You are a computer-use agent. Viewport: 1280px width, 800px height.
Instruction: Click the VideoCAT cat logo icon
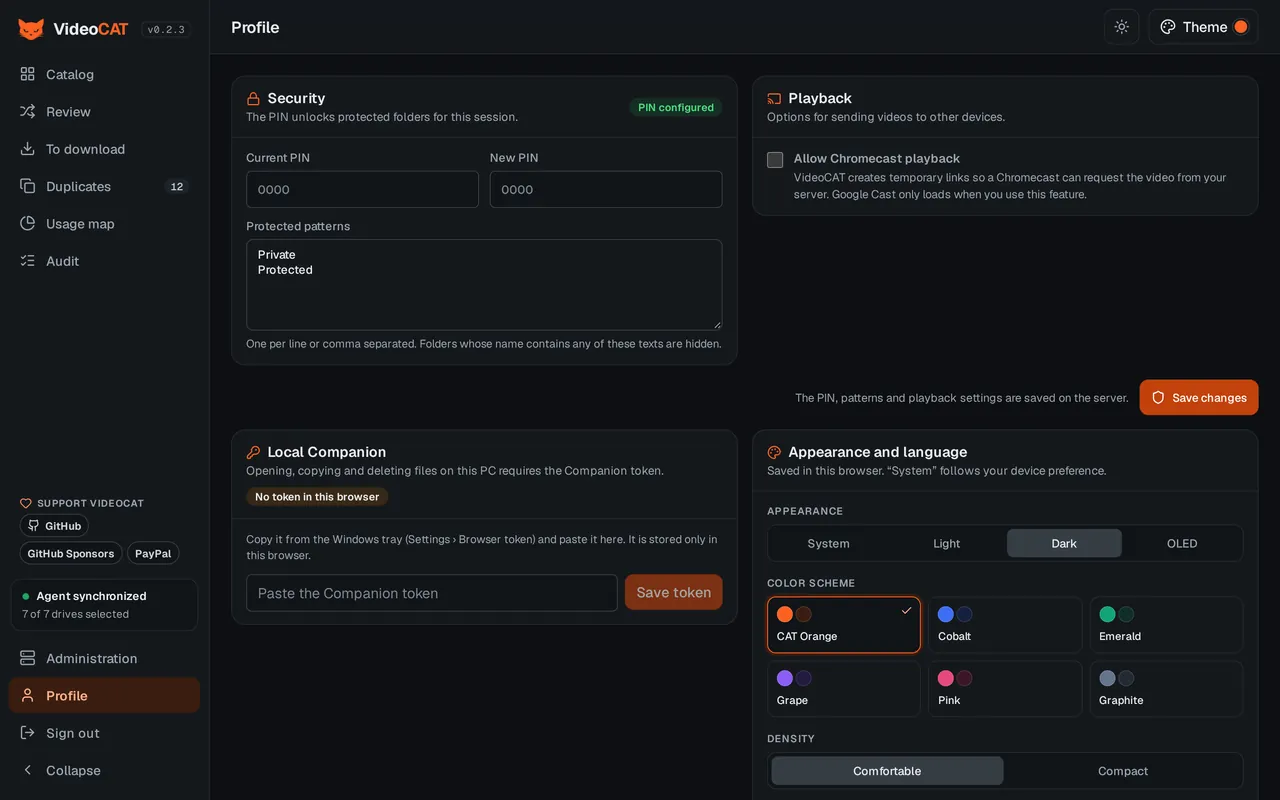point(31,29)
